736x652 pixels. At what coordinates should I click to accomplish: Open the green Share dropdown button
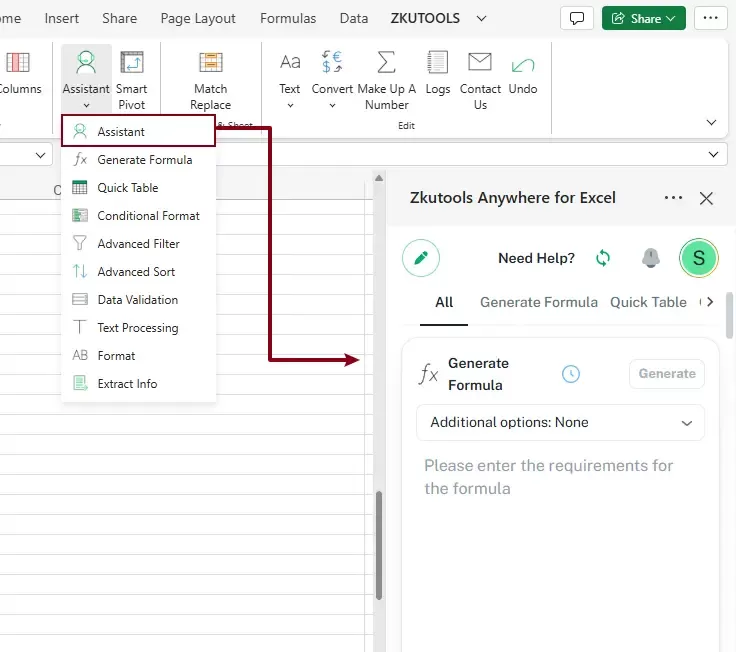(644, 18)
